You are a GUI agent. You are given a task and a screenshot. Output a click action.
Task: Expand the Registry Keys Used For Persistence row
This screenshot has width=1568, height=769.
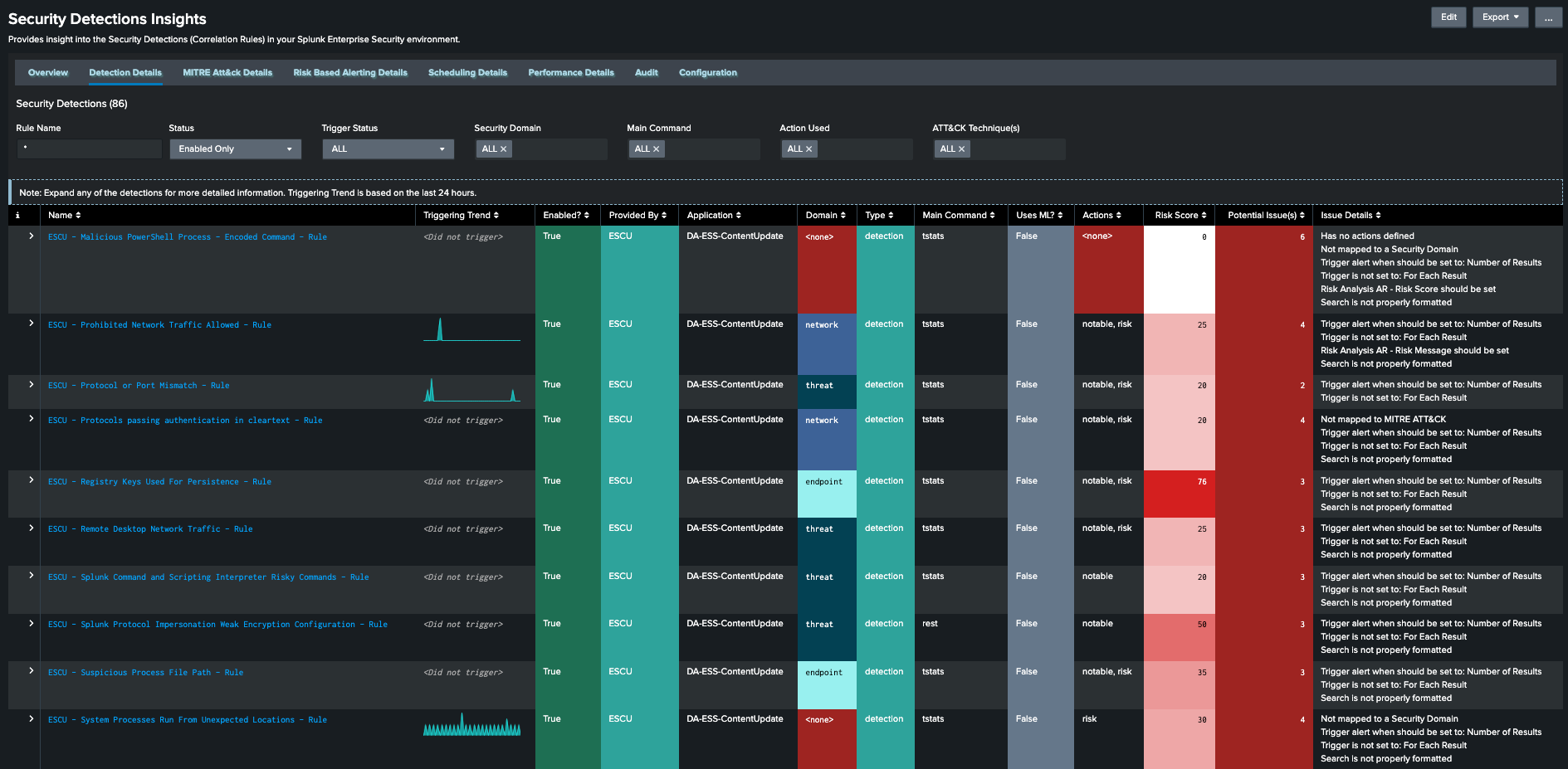32,480
